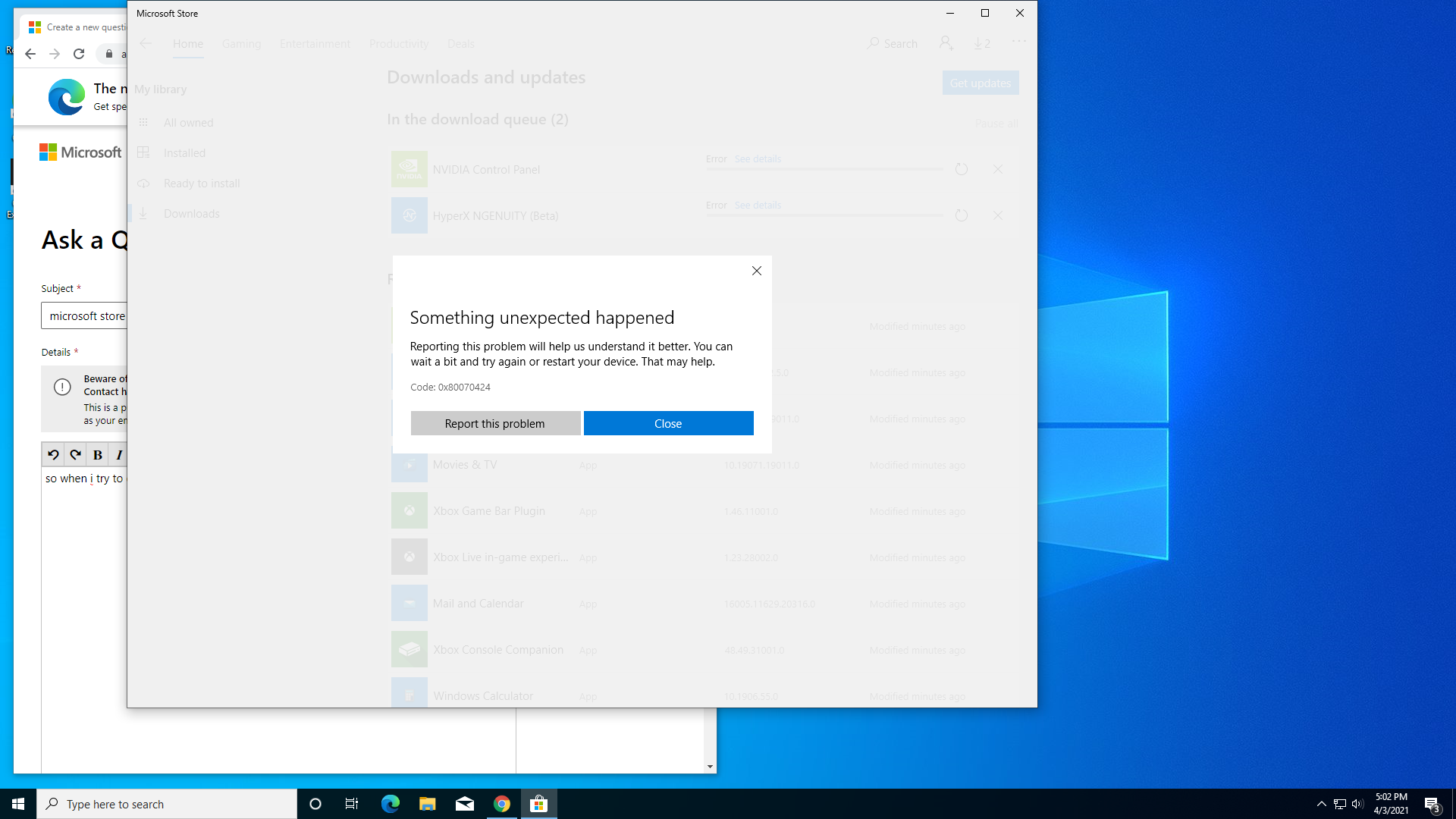
Task: Reload the page in Chrome
Action: tap(79, 54)
